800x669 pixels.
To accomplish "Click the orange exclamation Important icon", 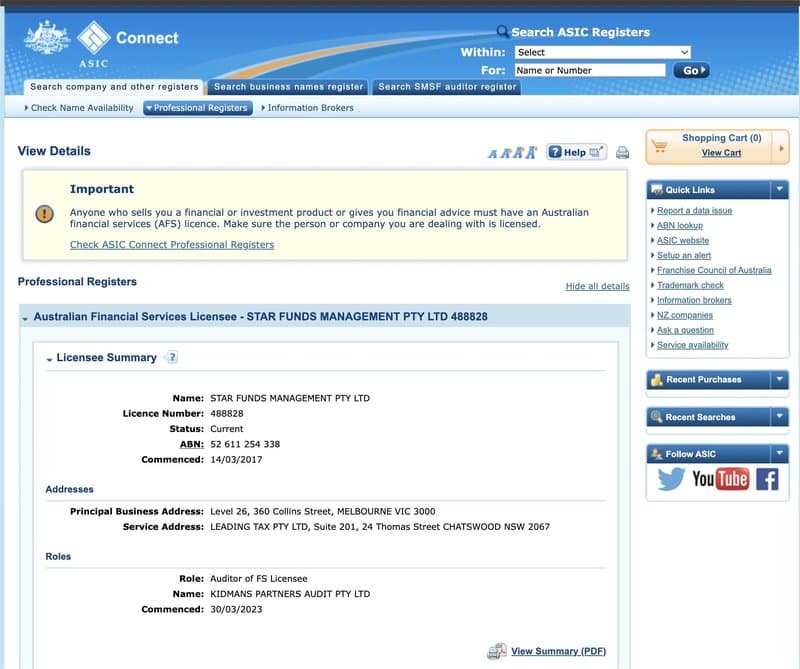I will (x=44, y=213).
